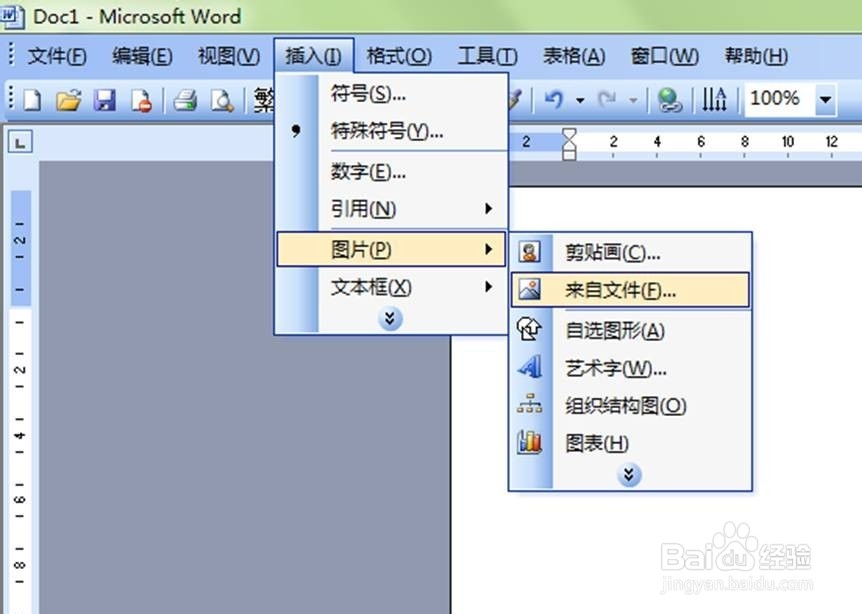This screenshot has height=614, width=862.
Task: Click the Insert Hyperlink globe icon
Action: 669,100
